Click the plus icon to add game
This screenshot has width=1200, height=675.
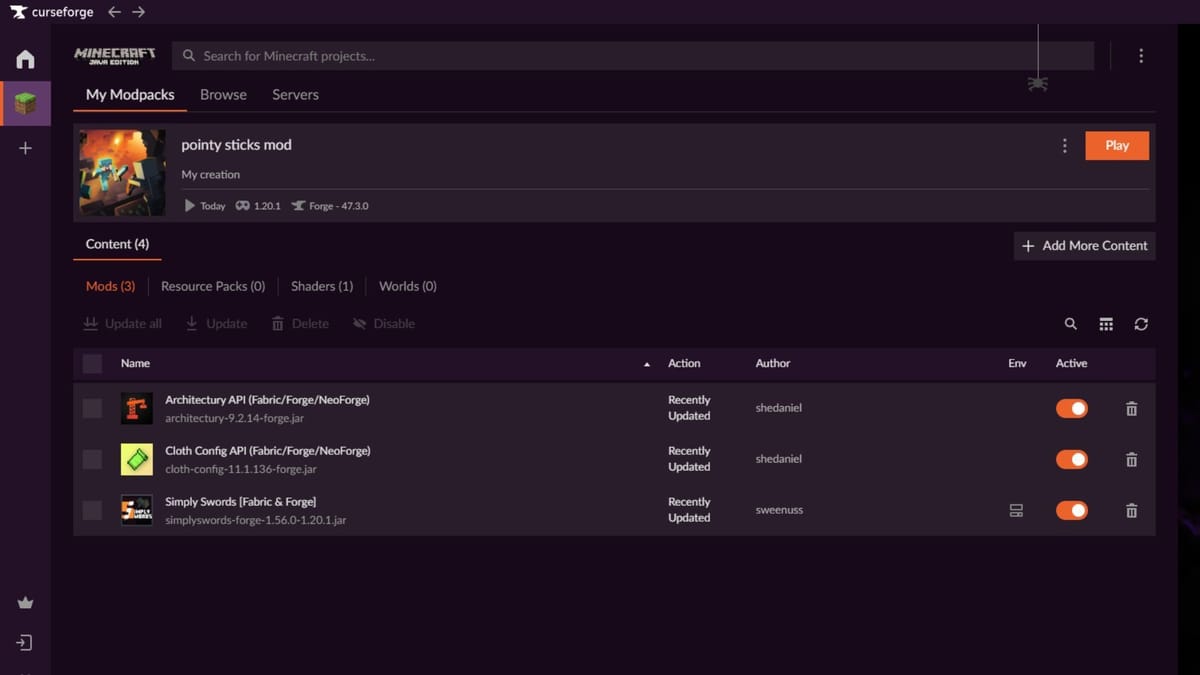(x=25, y=148)
